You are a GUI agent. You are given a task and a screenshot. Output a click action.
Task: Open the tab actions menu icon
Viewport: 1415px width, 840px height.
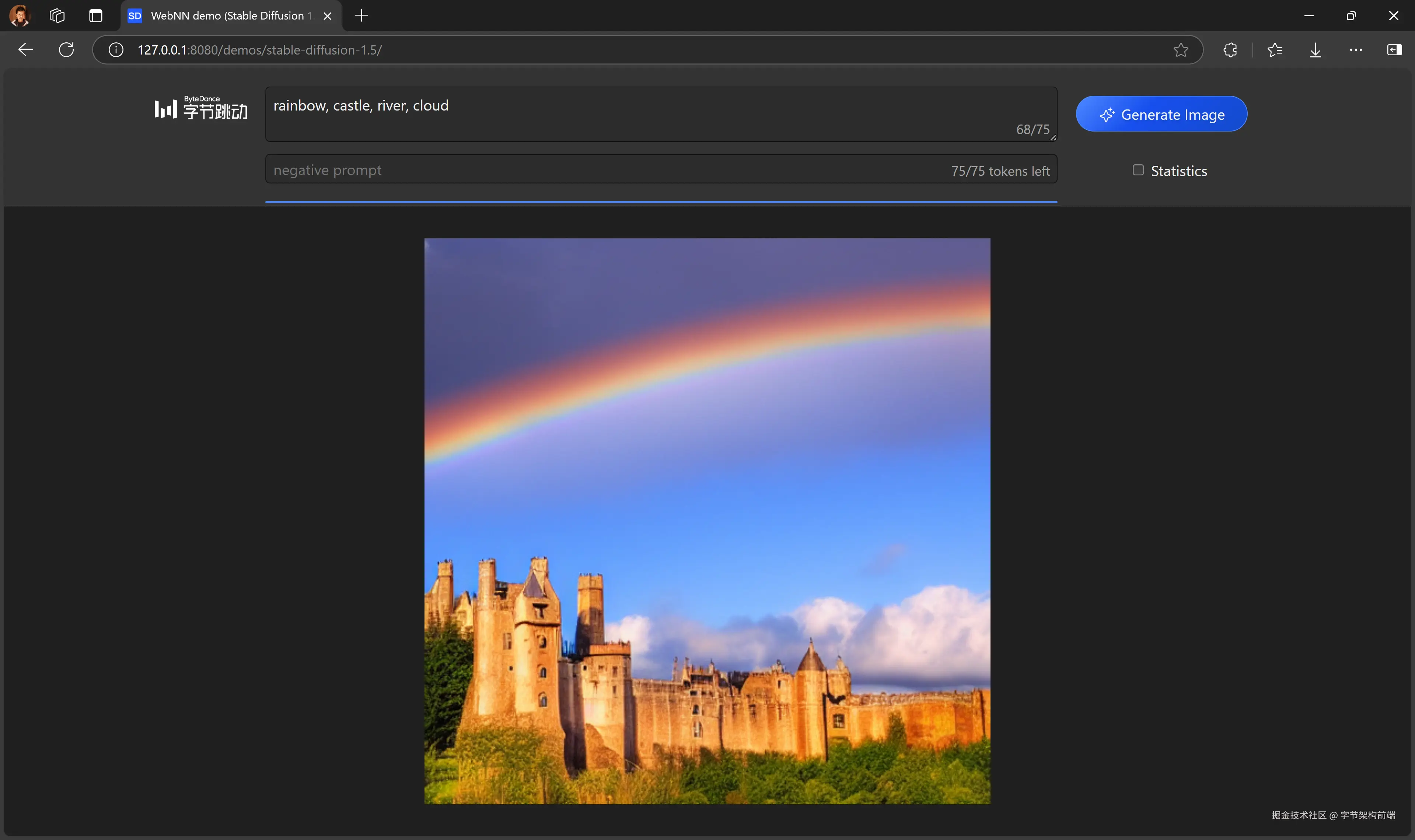point(96,16)
